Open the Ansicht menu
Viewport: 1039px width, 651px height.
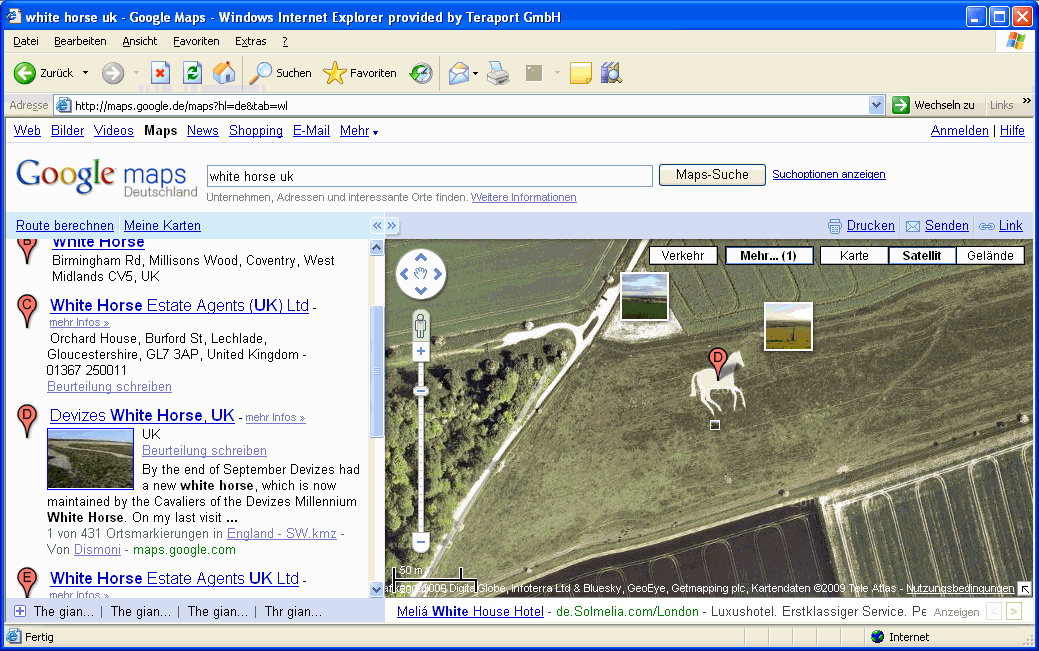coord(140,41)
